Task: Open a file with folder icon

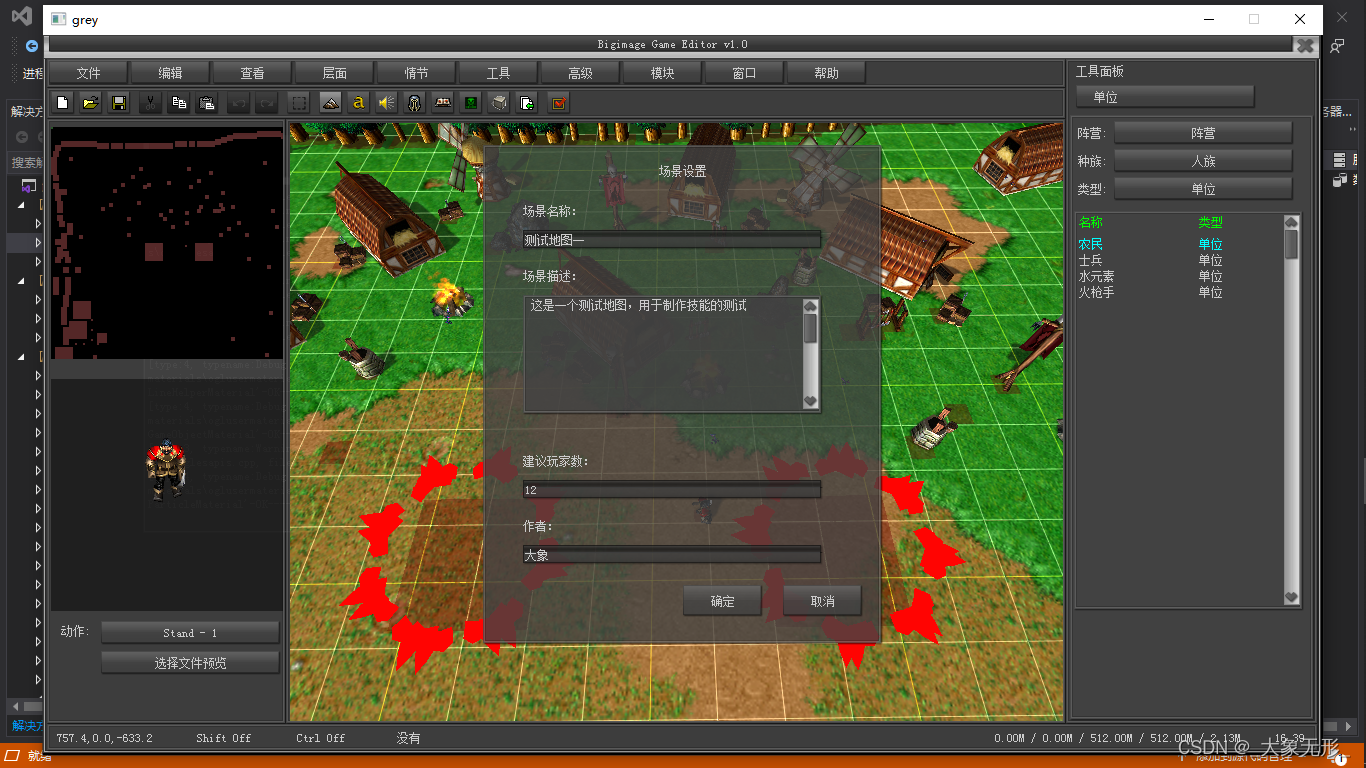Action: 90,102
